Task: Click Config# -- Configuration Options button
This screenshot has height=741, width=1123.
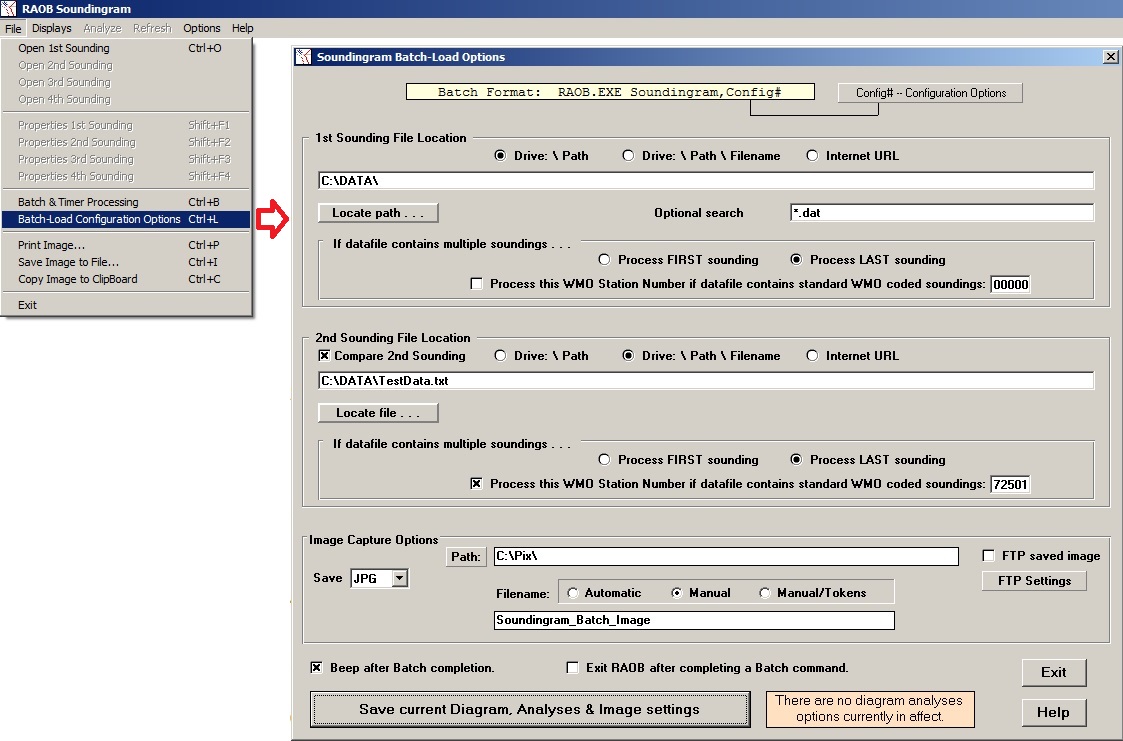Action: pos(930,93)
